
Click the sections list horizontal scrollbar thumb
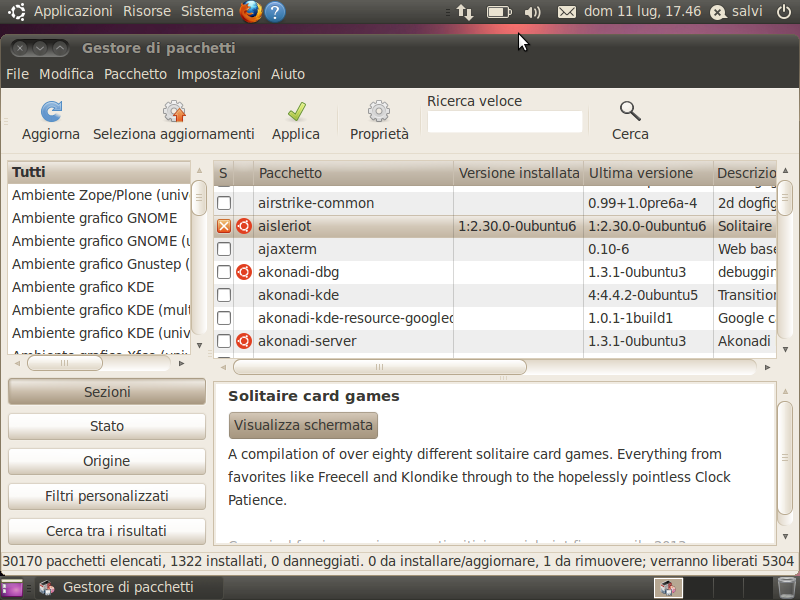[65, 363]
